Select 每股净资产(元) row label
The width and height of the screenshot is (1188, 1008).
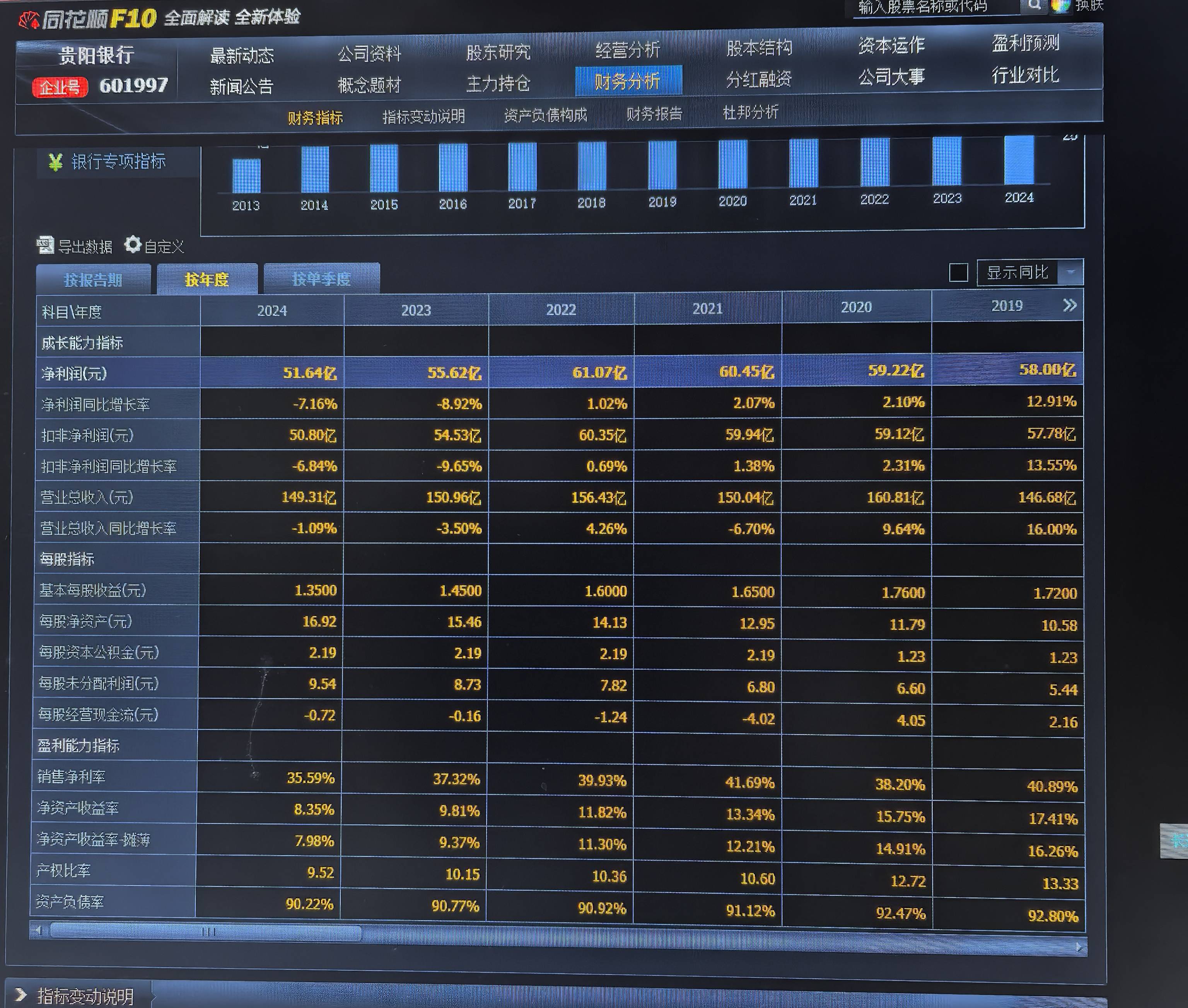85,621
